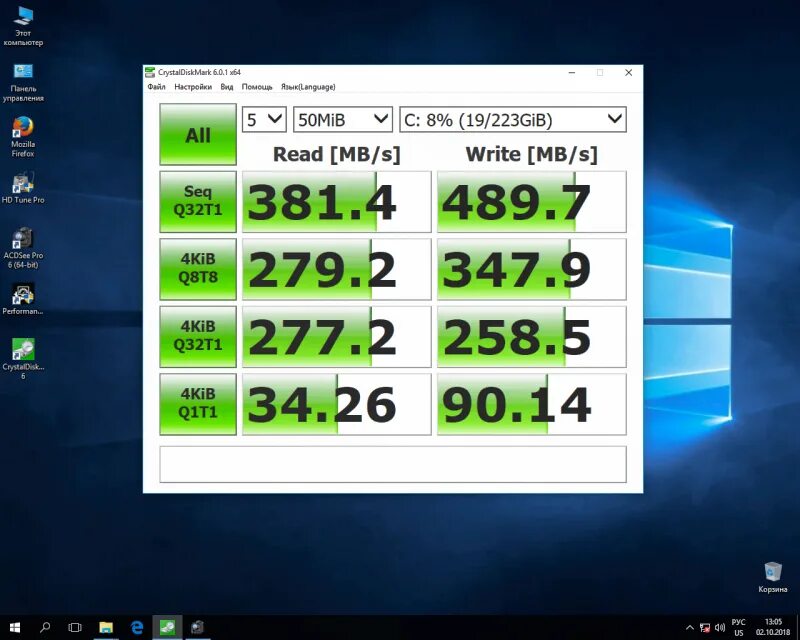Select the ACDSee Pro 6 desktop icon
This screenshot has height=640, width=800.
(23, 248)
